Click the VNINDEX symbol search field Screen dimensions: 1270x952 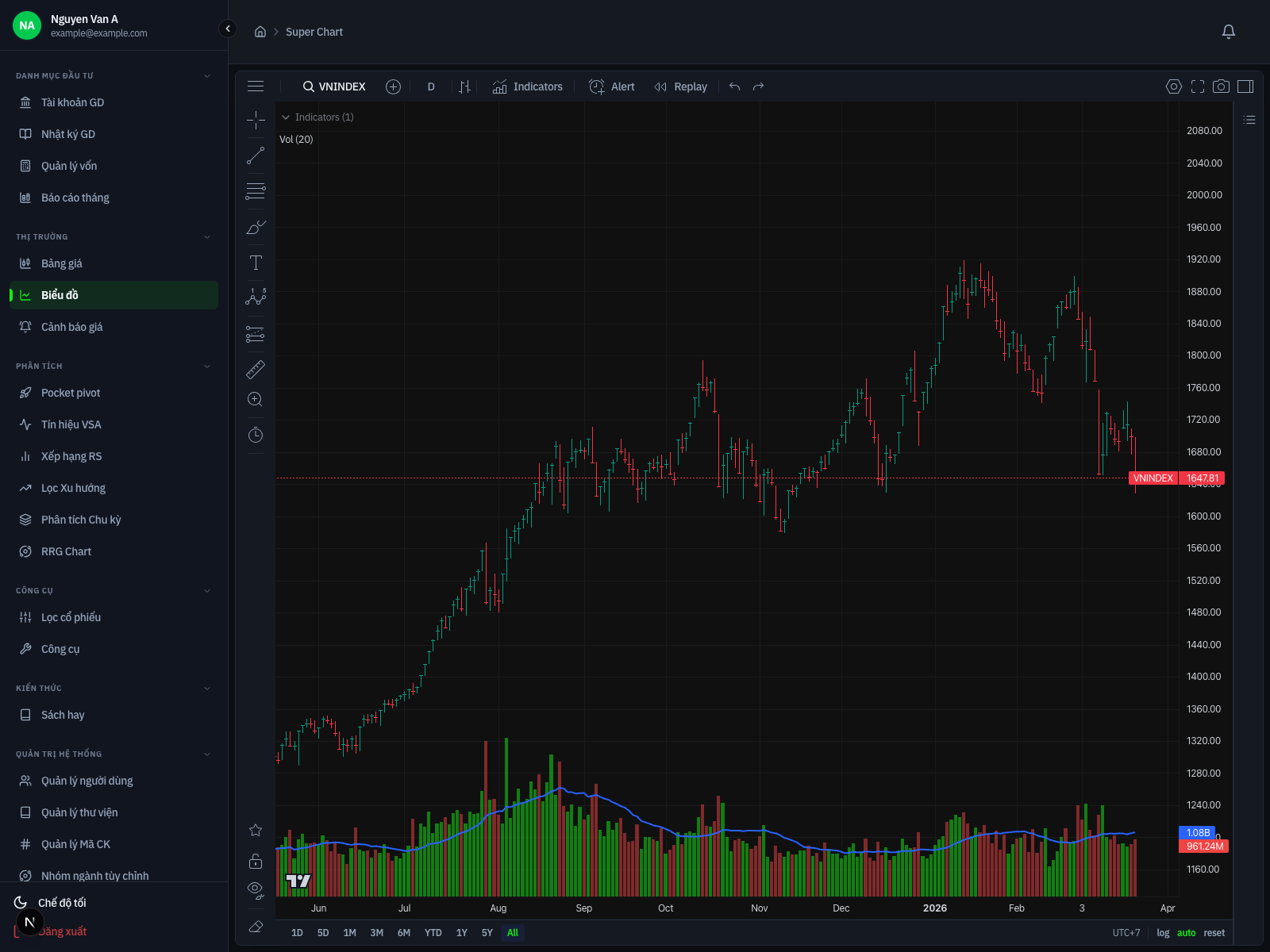coord(334,87)
